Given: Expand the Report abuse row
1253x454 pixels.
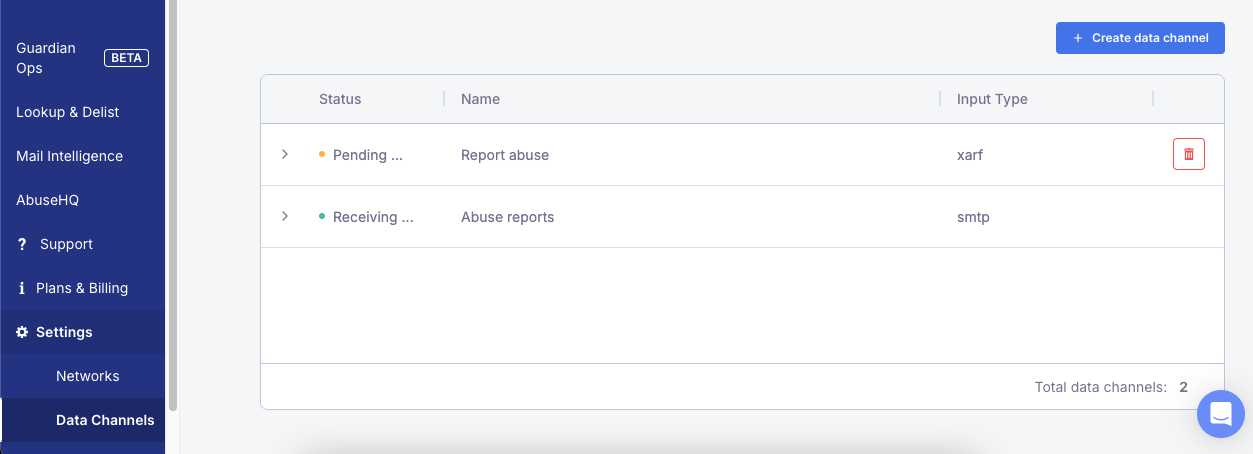Looking at the screenshot, I should click(285, 154).
